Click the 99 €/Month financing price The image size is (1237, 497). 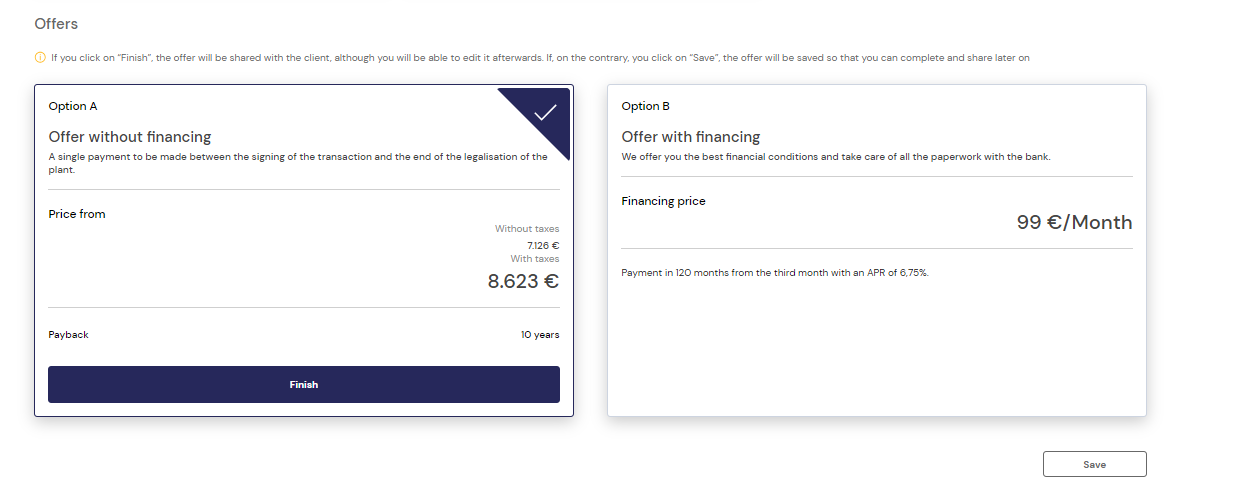1075,222
